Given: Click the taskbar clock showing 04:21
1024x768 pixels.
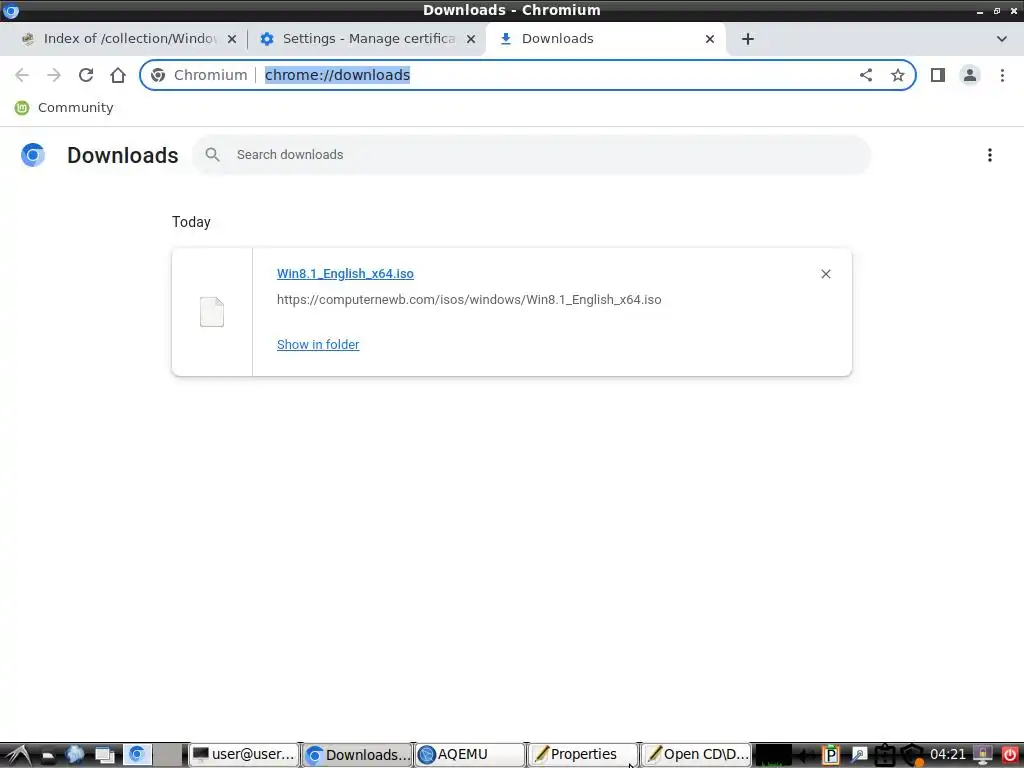Looking at the screenshot, I should 947,755.
